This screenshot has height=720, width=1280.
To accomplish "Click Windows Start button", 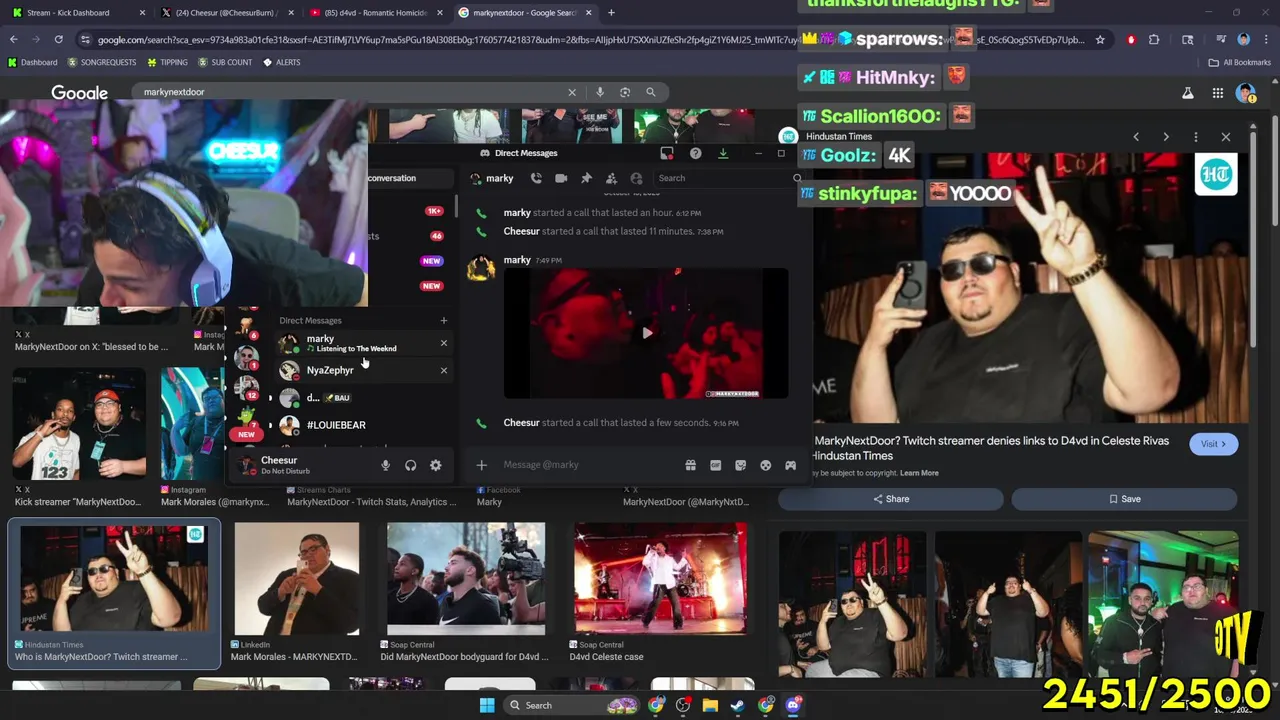I will 487,705.
